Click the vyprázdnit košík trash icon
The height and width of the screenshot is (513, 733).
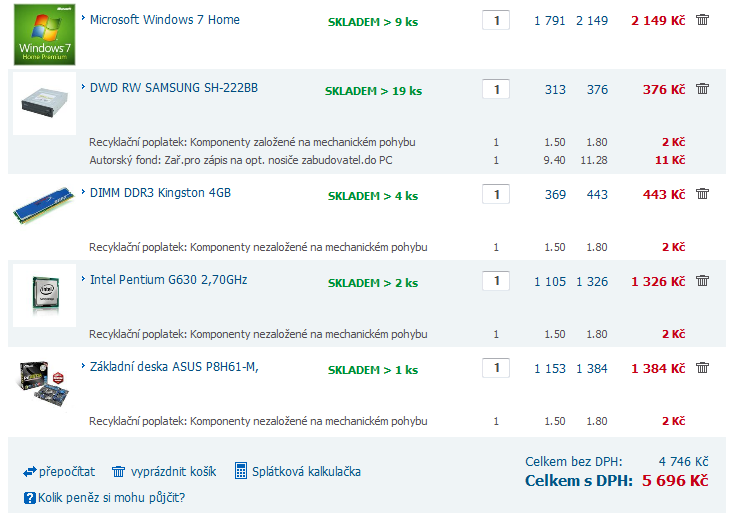coord(118,471)
